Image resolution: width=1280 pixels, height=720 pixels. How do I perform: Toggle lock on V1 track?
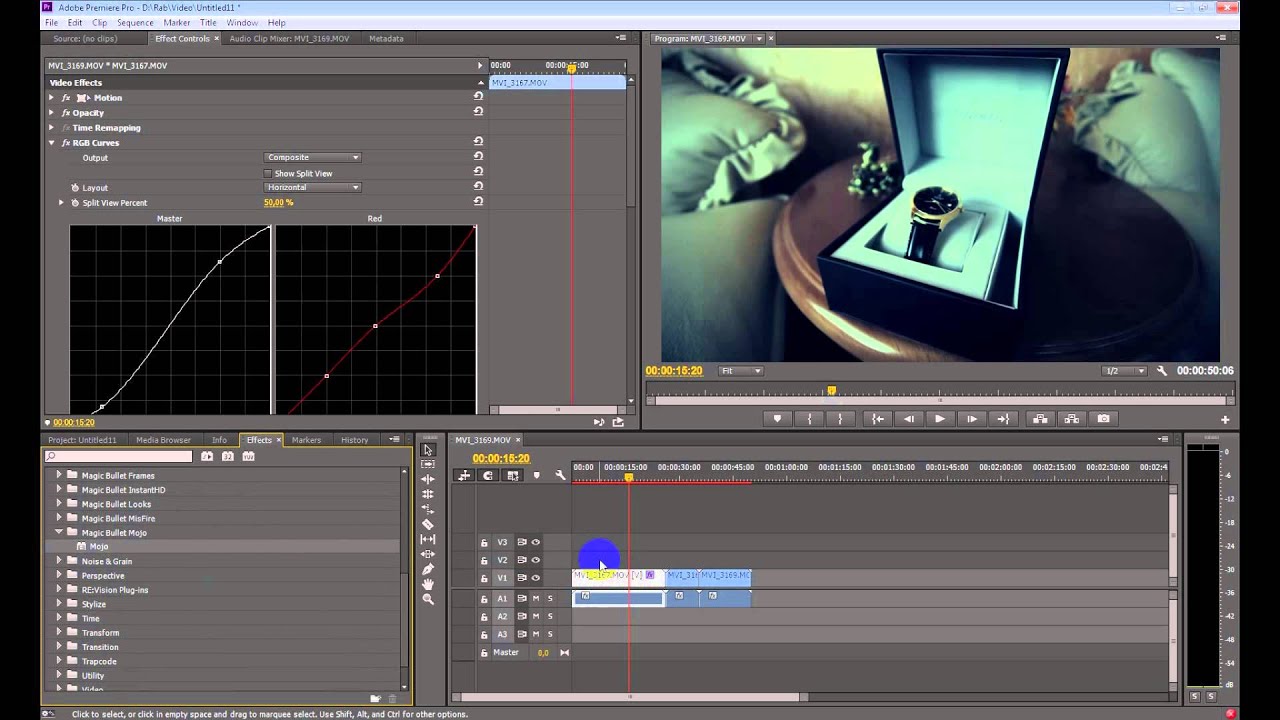click(x=484, y=578)
